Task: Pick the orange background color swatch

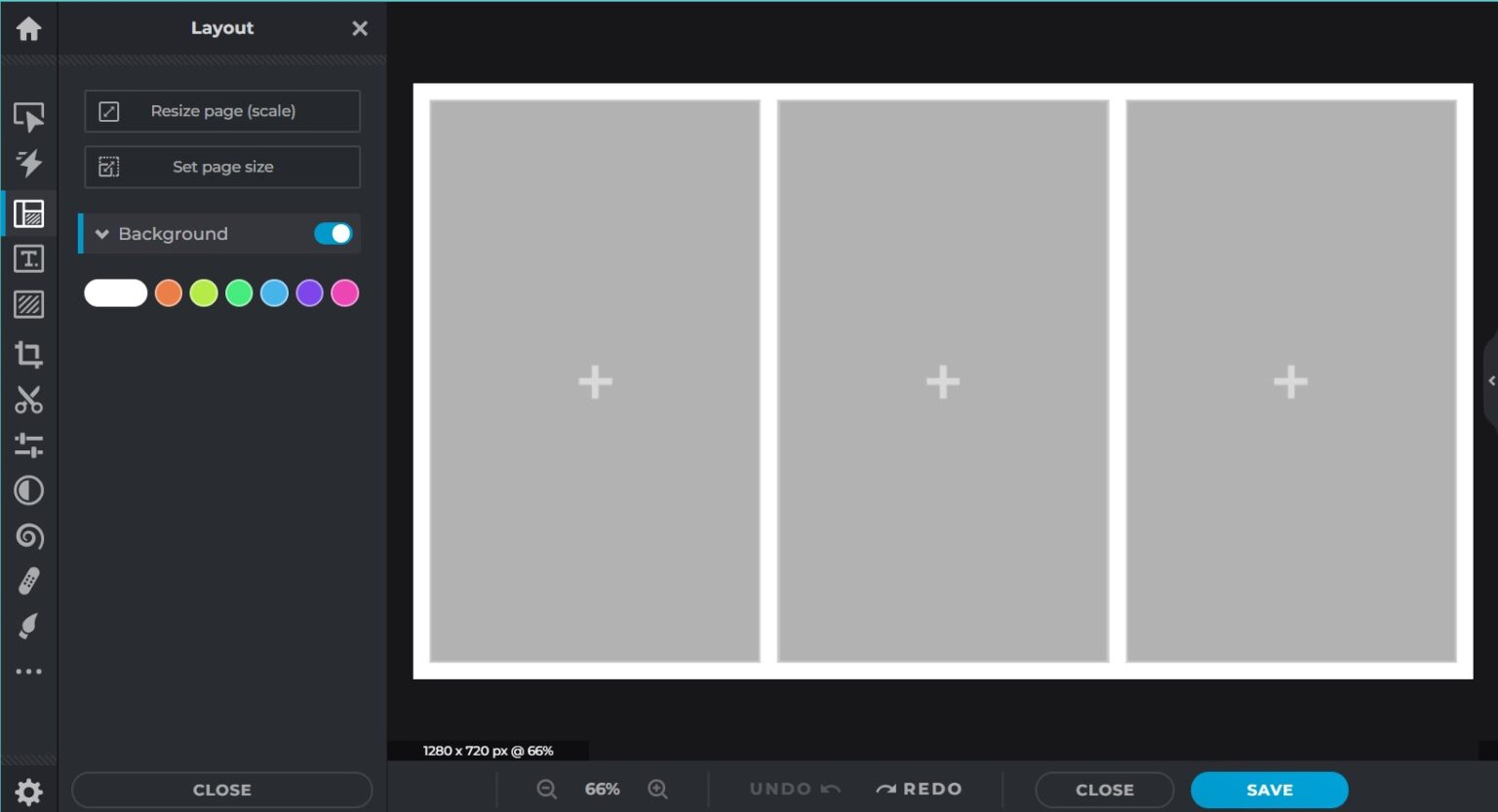Action: (169, 293)
